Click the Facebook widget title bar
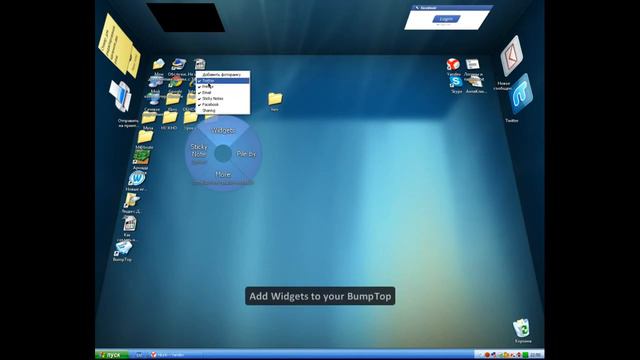Screen dimensions: 640x360 [452, 8]
